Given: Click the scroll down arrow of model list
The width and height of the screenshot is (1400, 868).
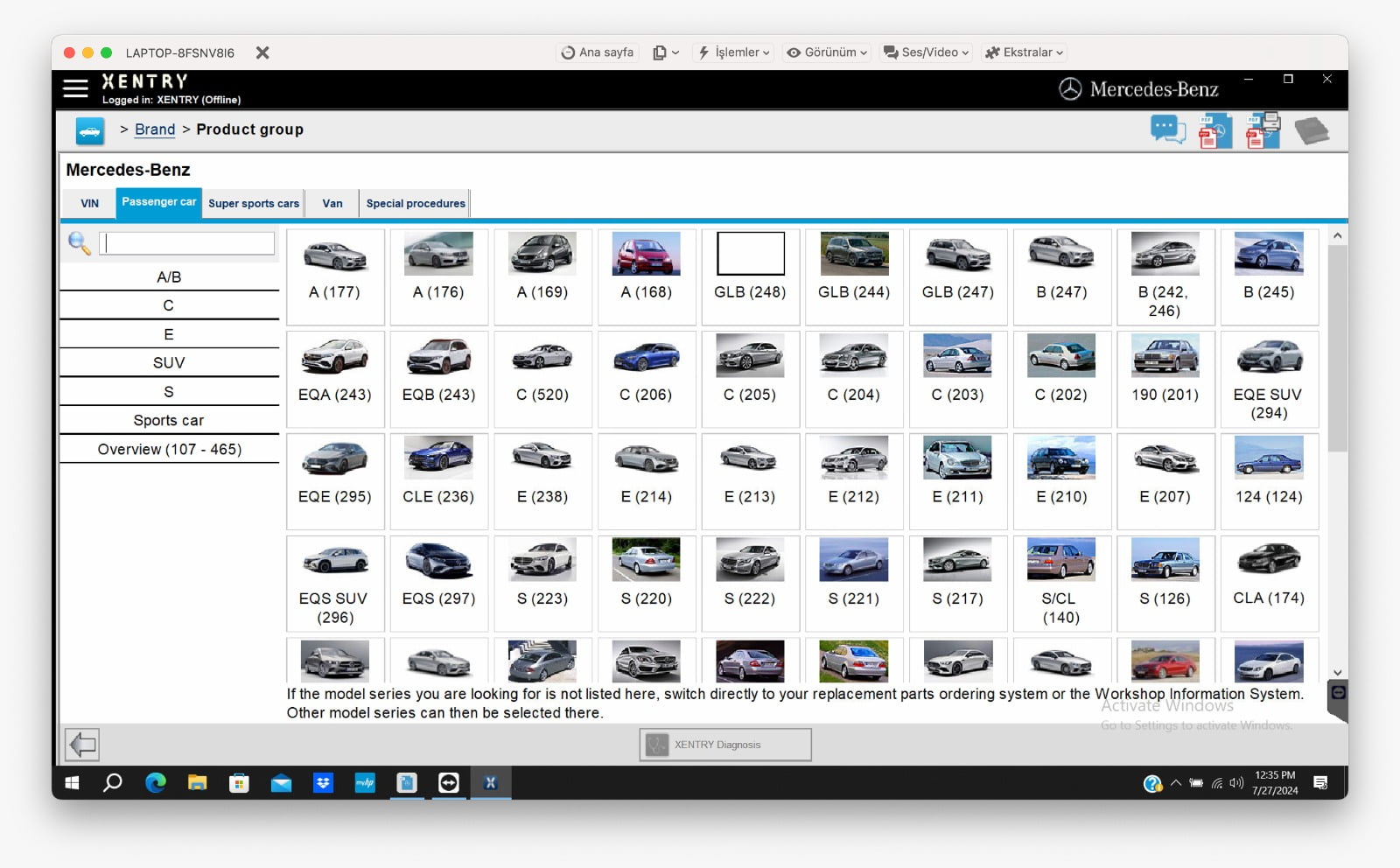Looking at the screenshot, I should coord(1337,673).
